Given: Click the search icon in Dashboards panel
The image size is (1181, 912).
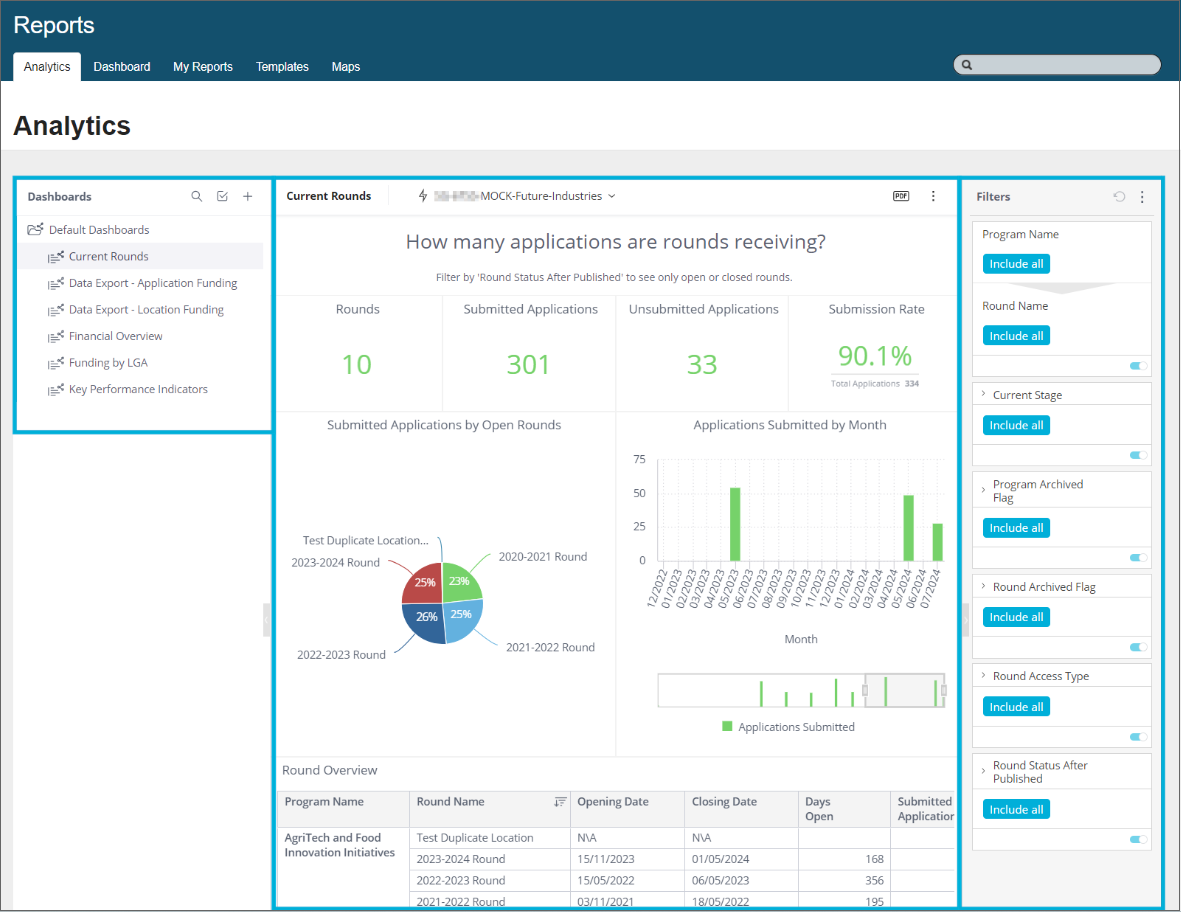Looking at the screenshot, I should (197, 197).
